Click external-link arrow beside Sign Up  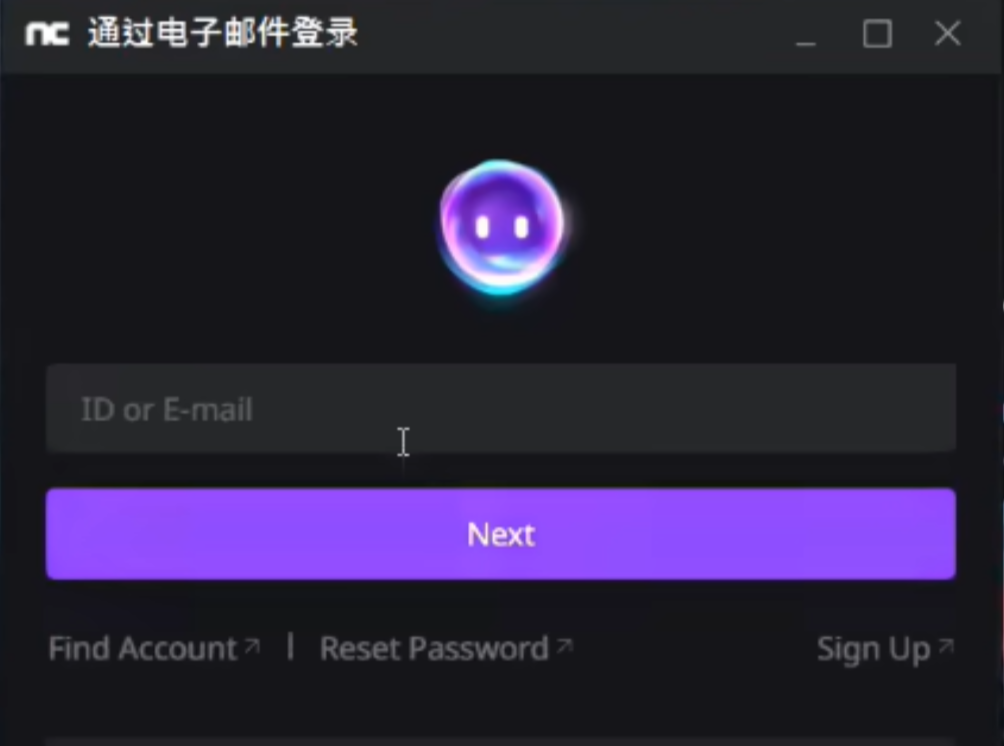click(946, 646)
